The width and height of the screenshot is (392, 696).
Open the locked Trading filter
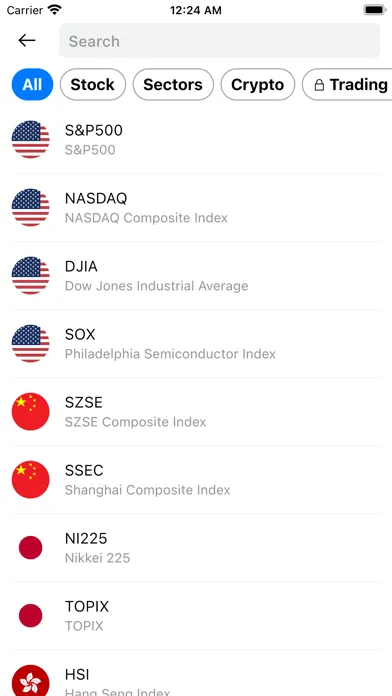347,84
